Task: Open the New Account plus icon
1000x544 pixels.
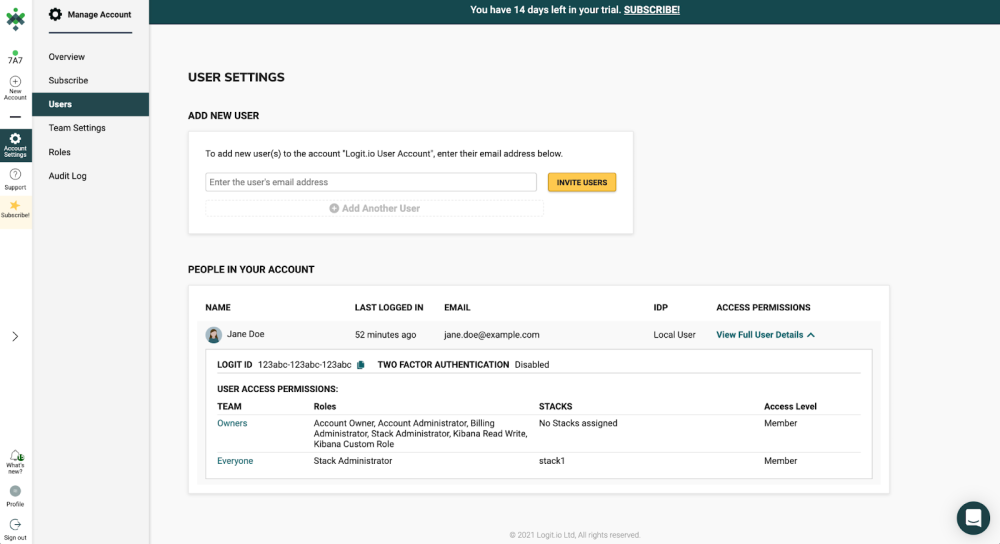Action: pyautogui.click(x=15, y=82)
